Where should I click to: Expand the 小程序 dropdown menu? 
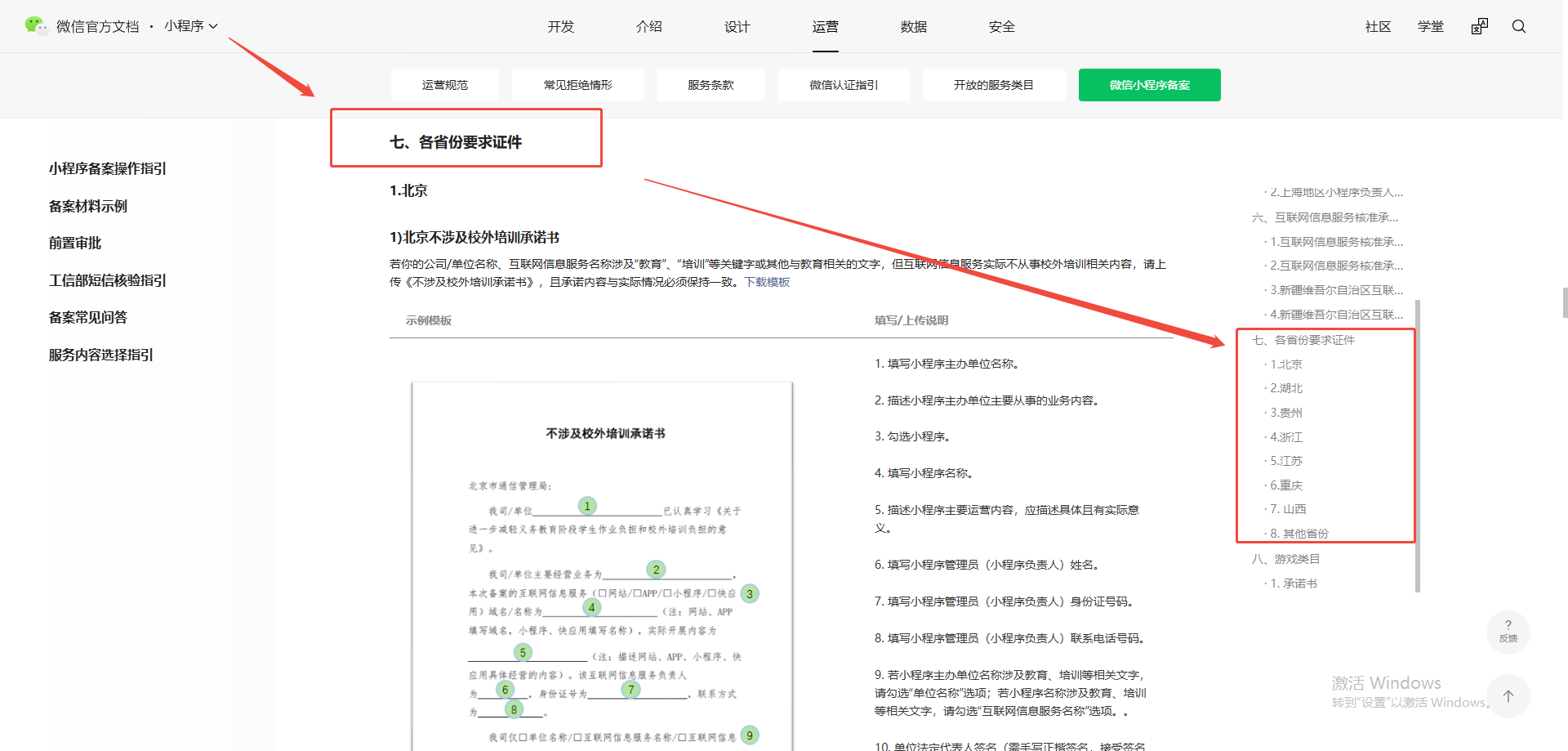pyautogui.click(x=191, y=26)
